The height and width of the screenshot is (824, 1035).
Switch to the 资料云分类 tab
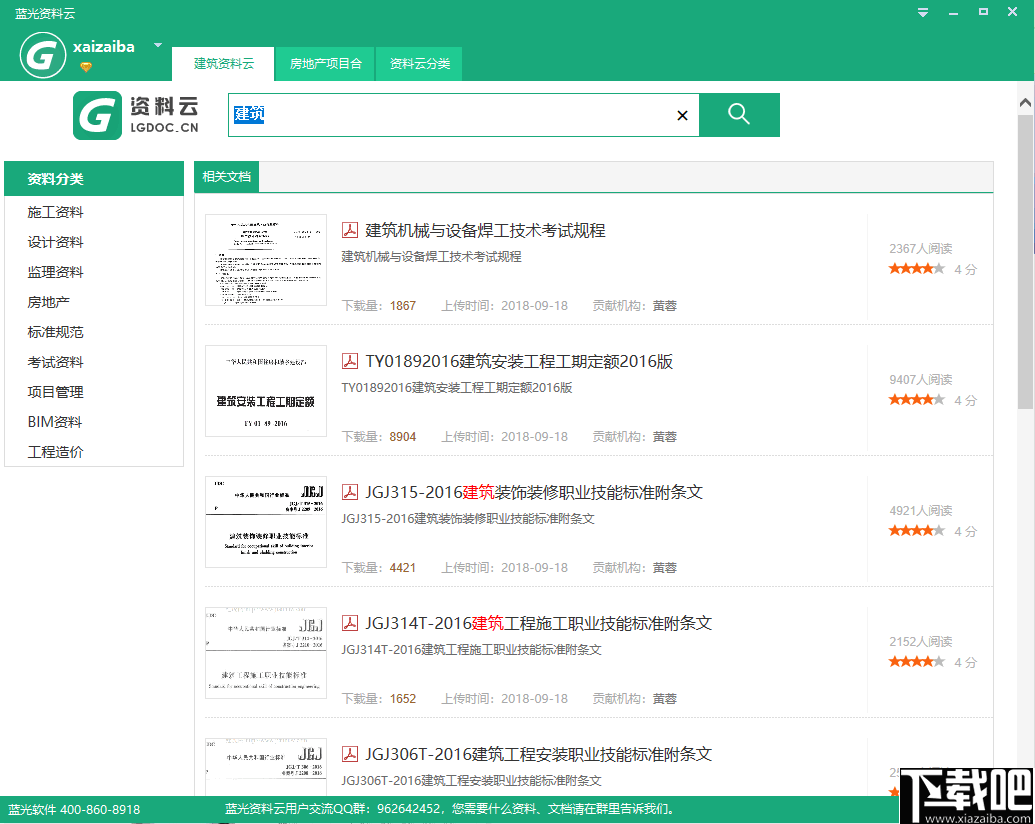coord(418,62)
